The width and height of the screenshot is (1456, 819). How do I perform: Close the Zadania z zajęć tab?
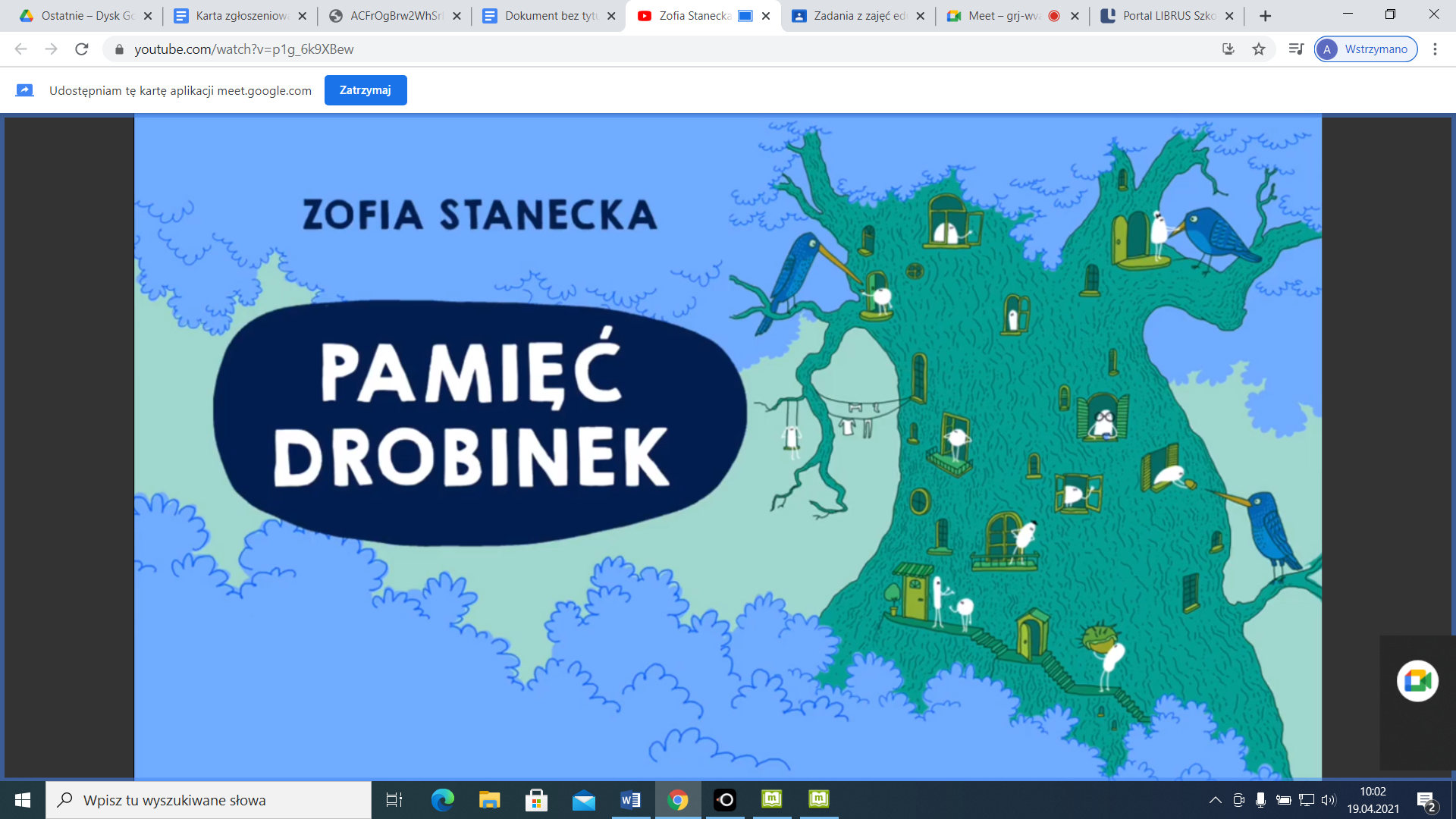coord(921,16)
